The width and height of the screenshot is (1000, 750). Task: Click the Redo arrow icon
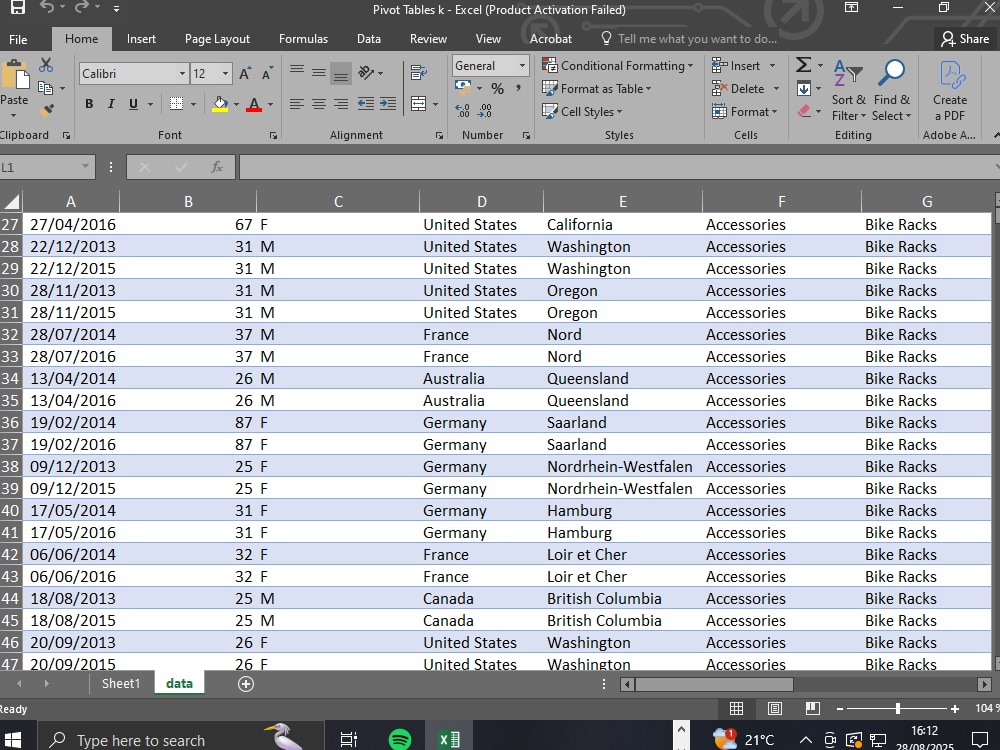click(x=81, y=8)
